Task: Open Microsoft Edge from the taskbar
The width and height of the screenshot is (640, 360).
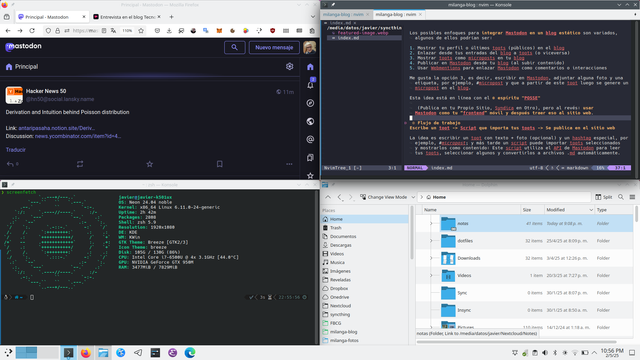Action: [x=190, y=353]
